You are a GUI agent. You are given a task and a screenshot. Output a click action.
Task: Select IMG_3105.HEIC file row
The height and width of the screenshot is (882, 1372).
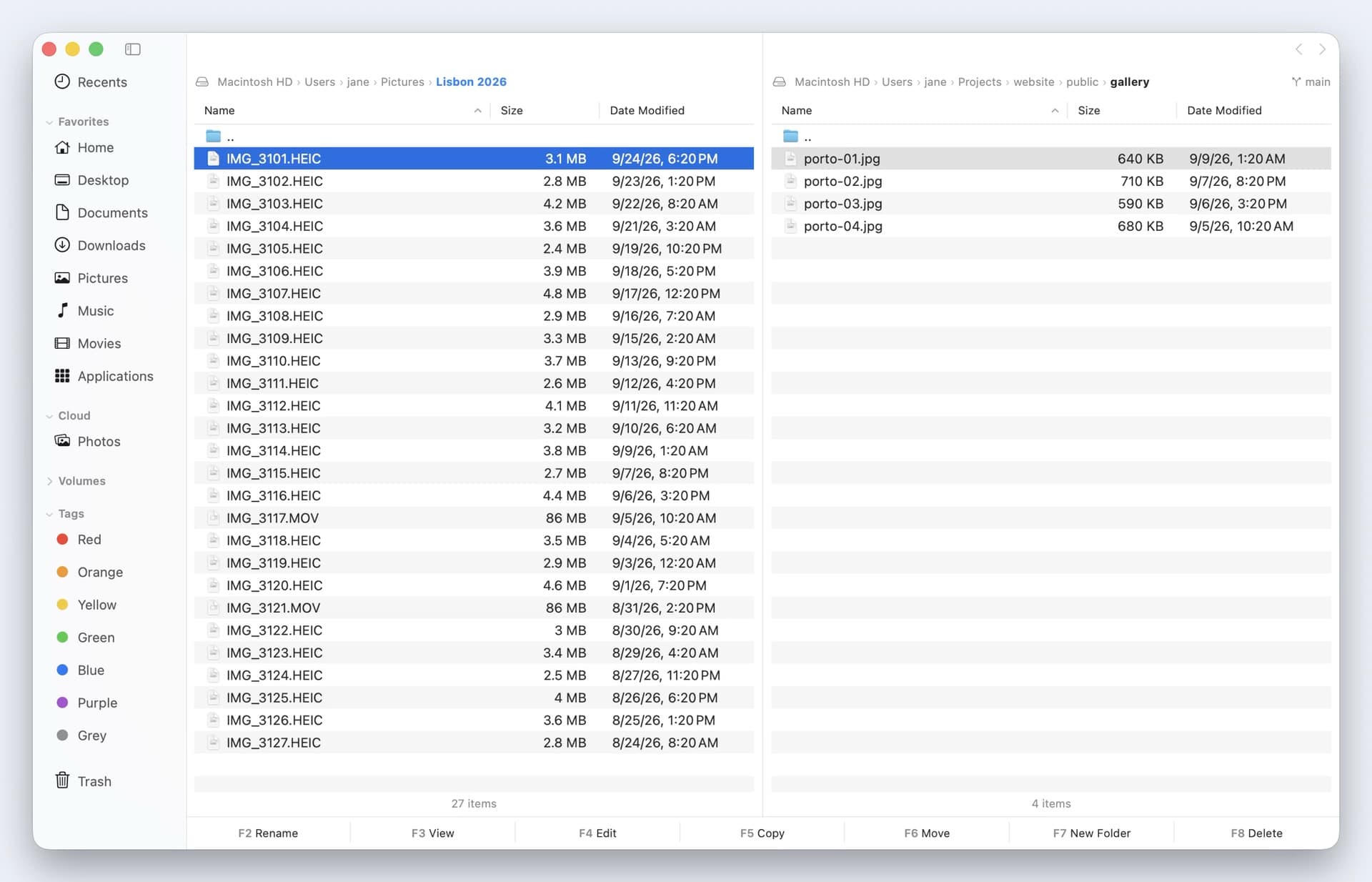click(474, 248)
